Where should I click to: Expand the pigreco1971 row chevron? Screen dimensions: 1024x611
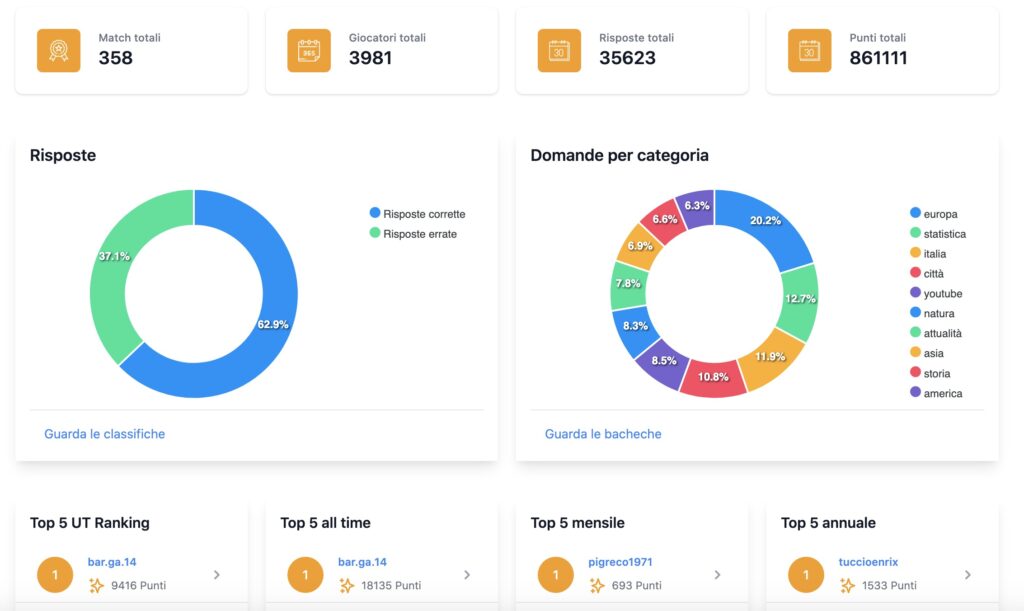pyautogui.click(x=717, y=574)
